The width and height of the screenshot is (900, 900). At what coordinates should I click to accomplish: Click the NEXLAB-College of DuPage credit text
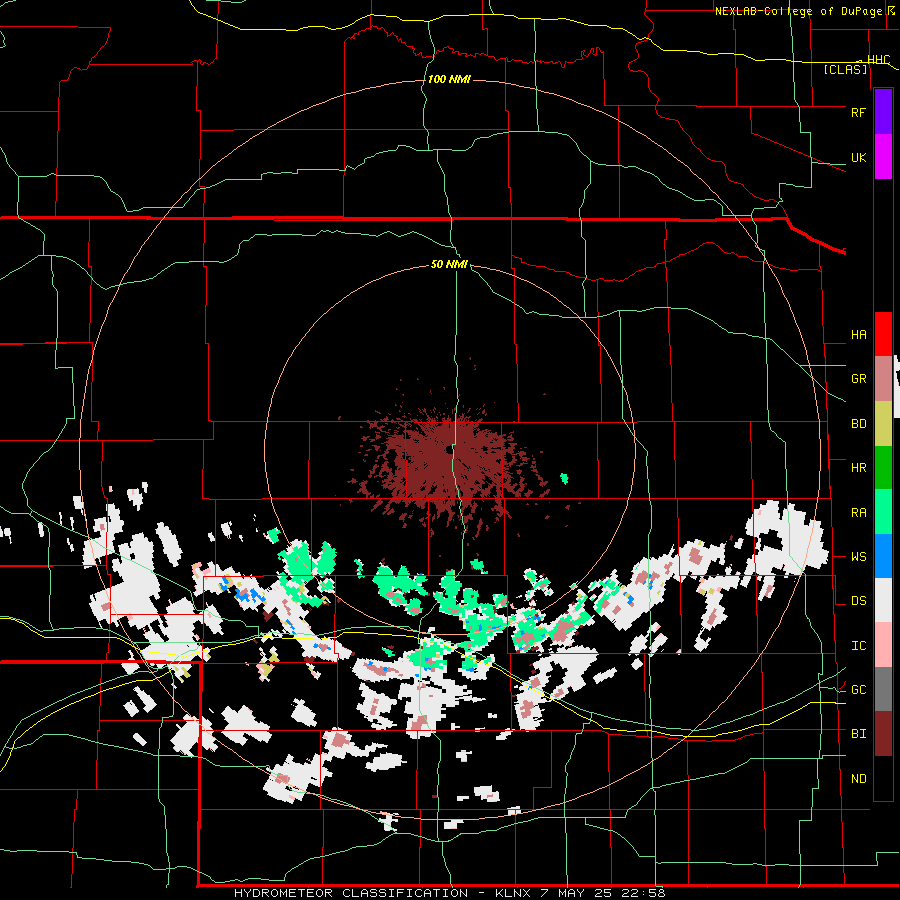tap(798, 11)
